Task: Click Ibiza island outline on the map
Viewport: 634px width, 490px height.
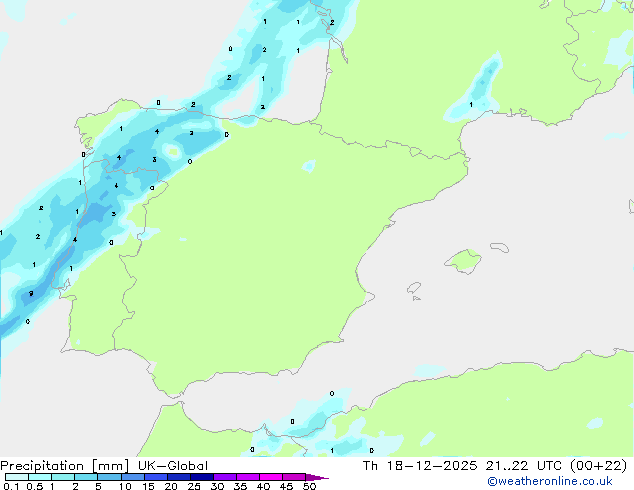Action: click(414, 288)
